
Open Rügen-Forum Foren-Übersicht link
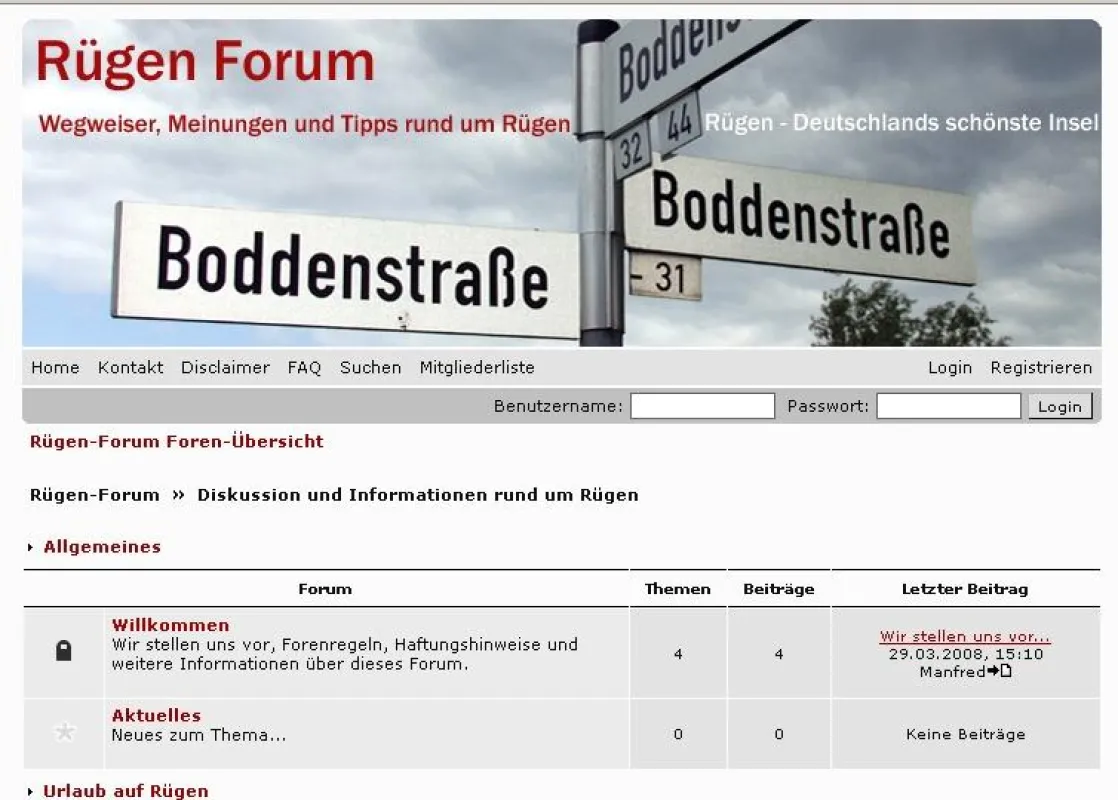[177, 441]
